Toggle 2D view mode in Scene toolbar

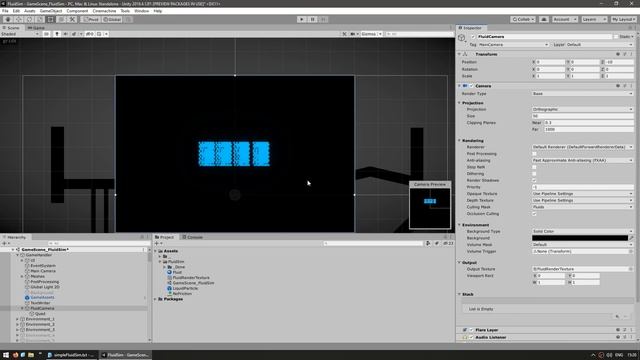[47, 34]
